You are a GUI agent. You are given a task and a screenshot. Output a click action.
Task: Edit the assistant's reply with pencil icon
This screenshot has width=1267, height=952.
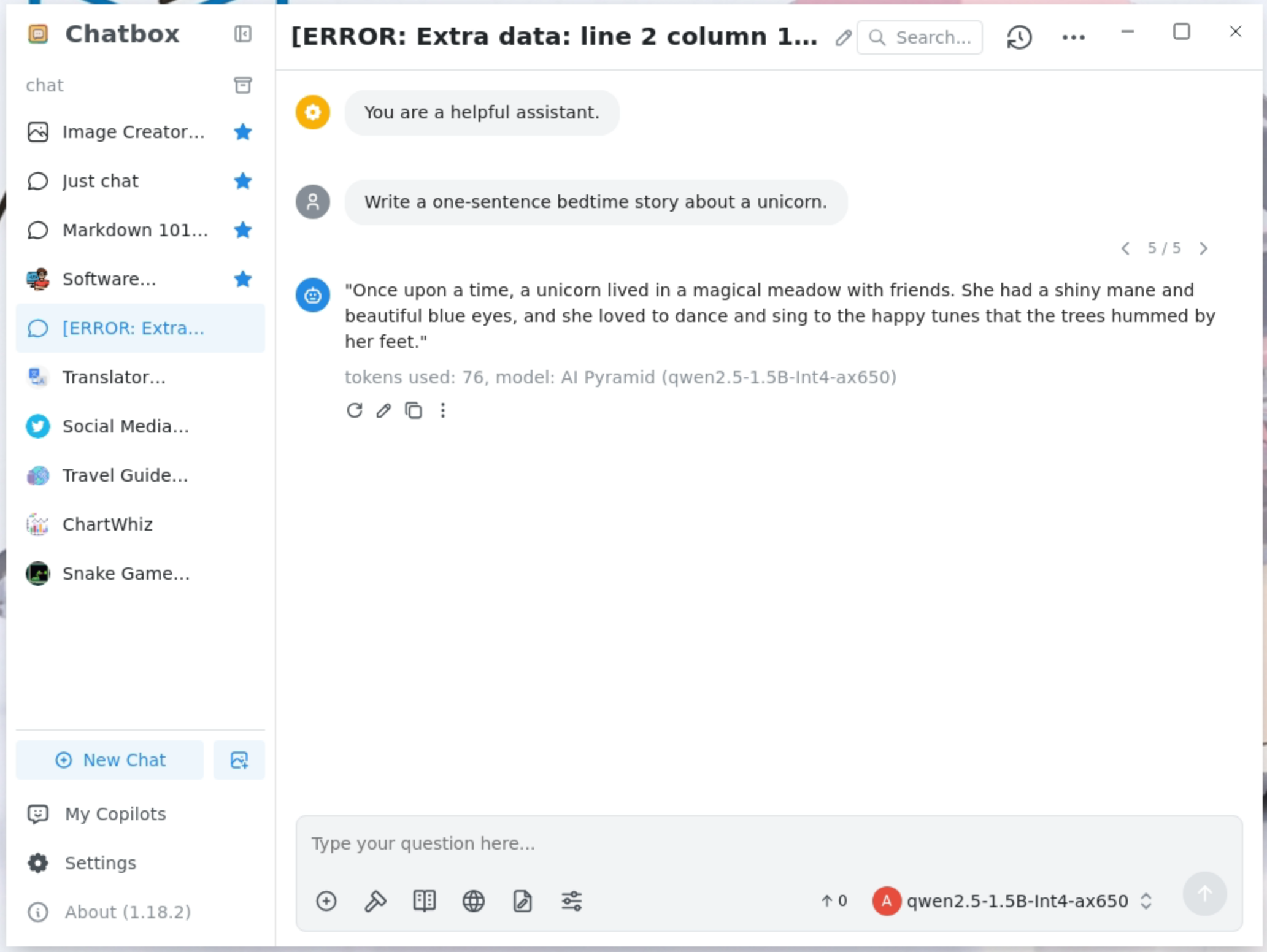(383, 410)
